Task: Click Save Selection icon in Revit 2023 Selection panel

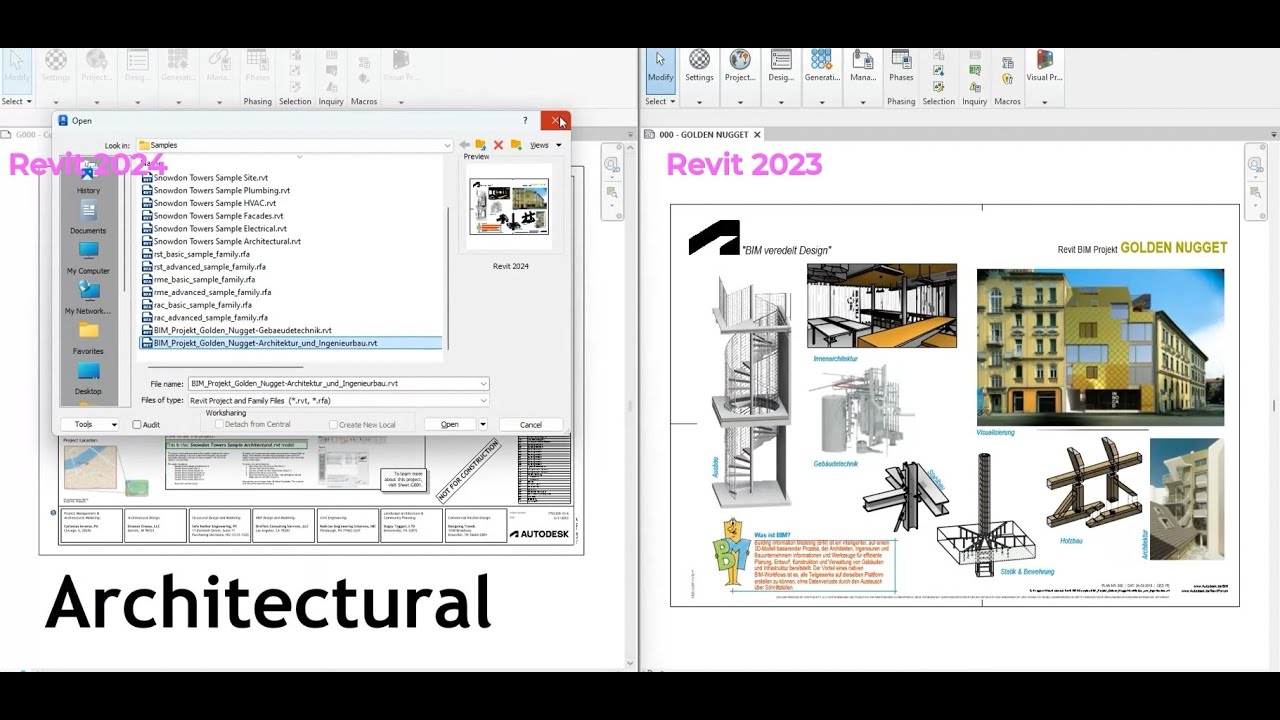Action: (x=938, y=57)
